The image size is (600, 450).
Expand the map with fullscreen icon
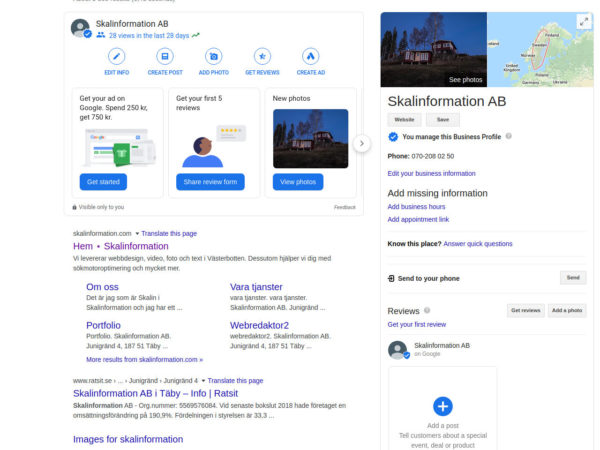[x=584, y=22]
